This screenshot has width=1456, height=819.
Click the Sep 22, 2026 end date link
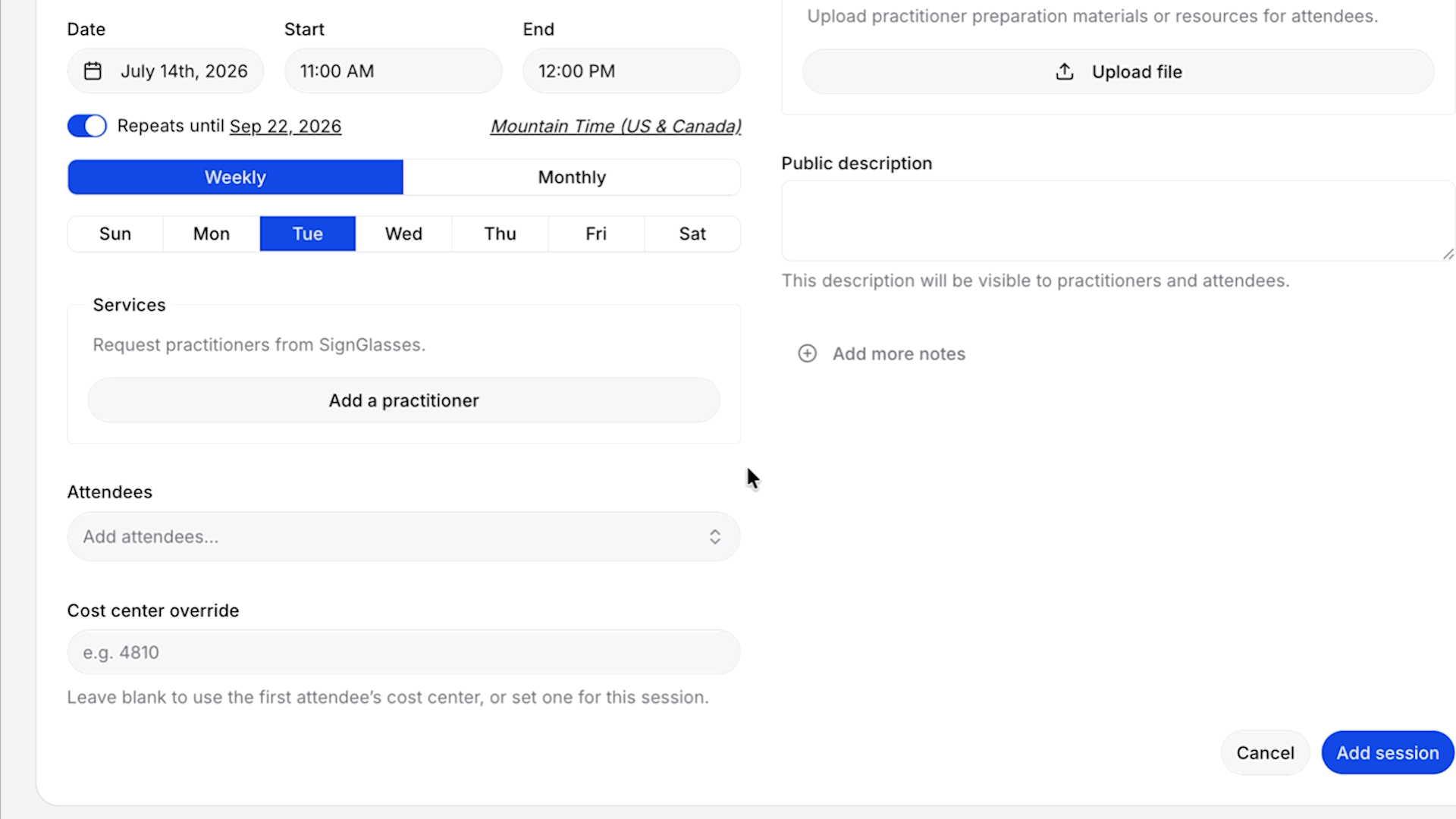[285, 127]
